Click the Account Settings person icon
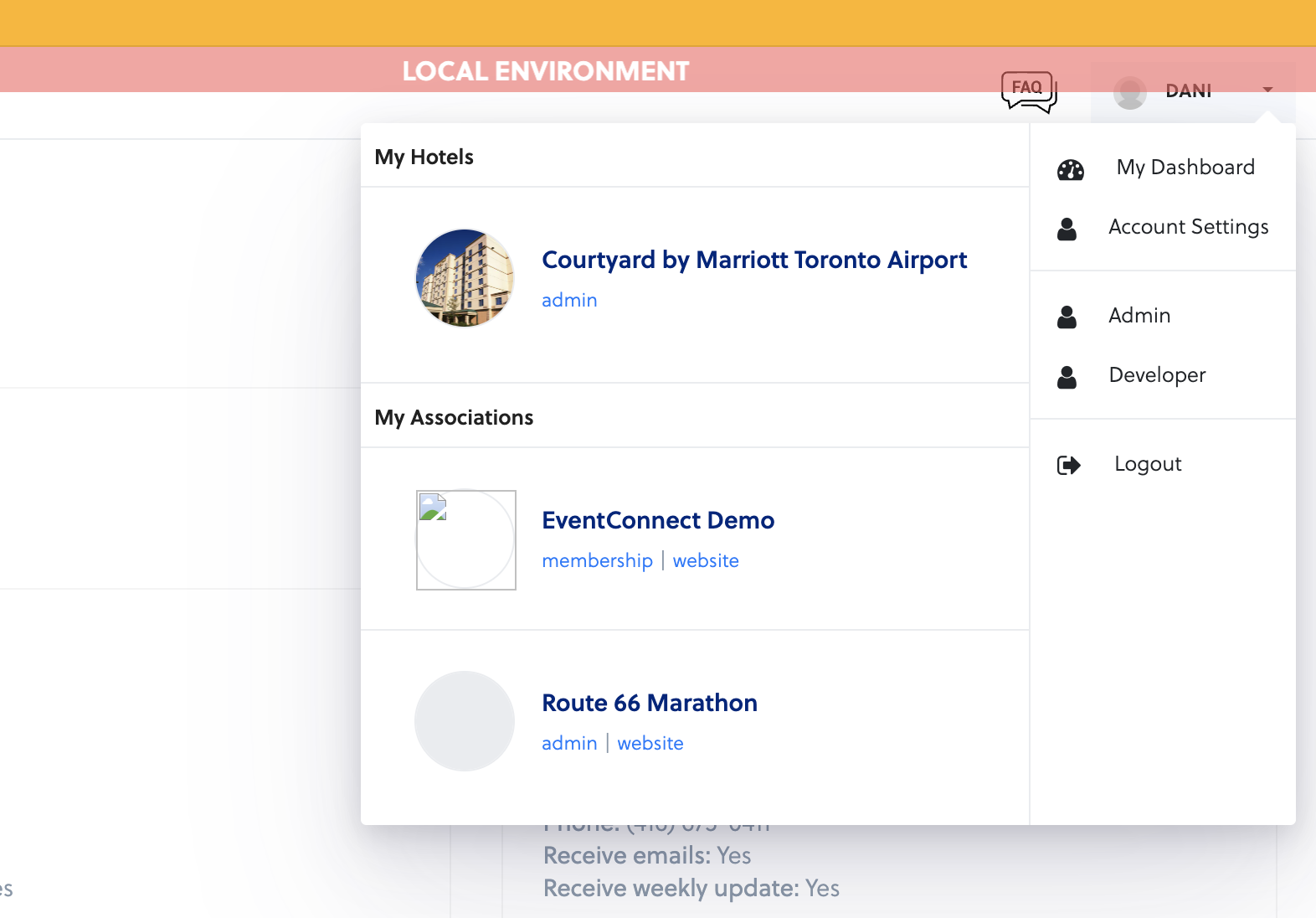This screenshot has height=918, width=1316. tap(1067, 229)
